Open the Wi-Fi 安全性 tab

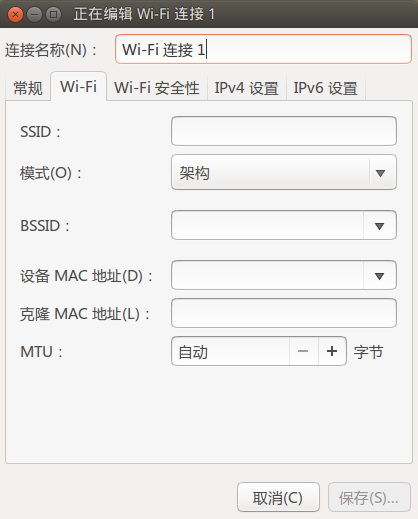pos(157,88)
